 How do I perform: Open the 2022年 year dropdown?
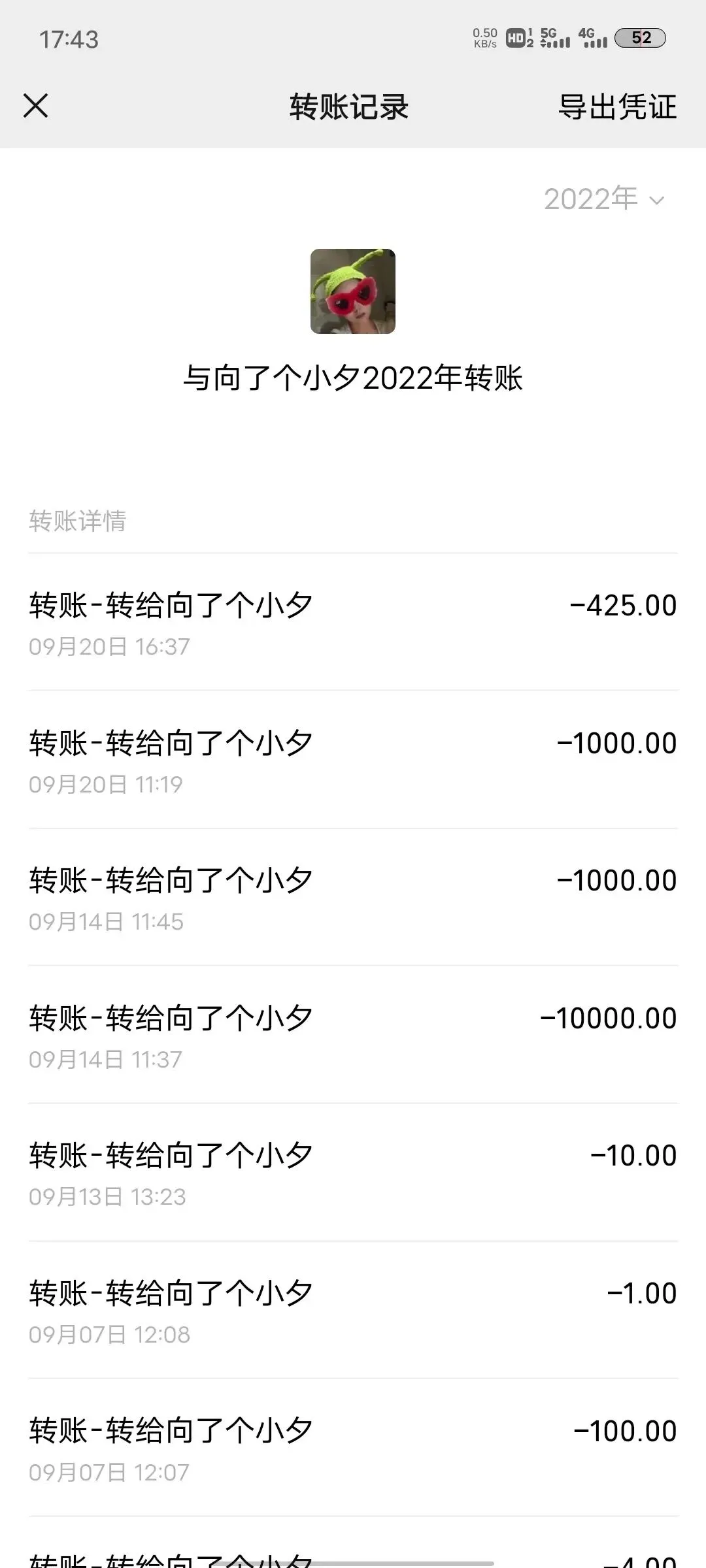coord(591,199)
